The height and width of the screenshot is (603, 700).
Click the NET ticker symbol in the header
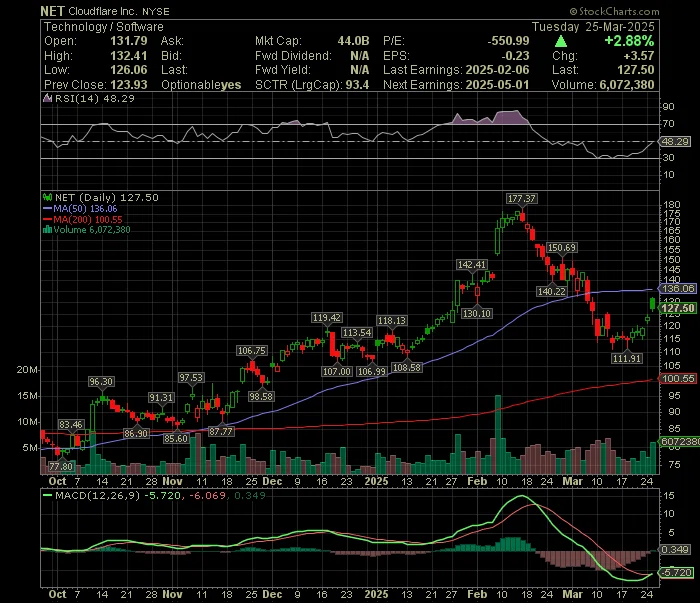[x=52, y=11]
